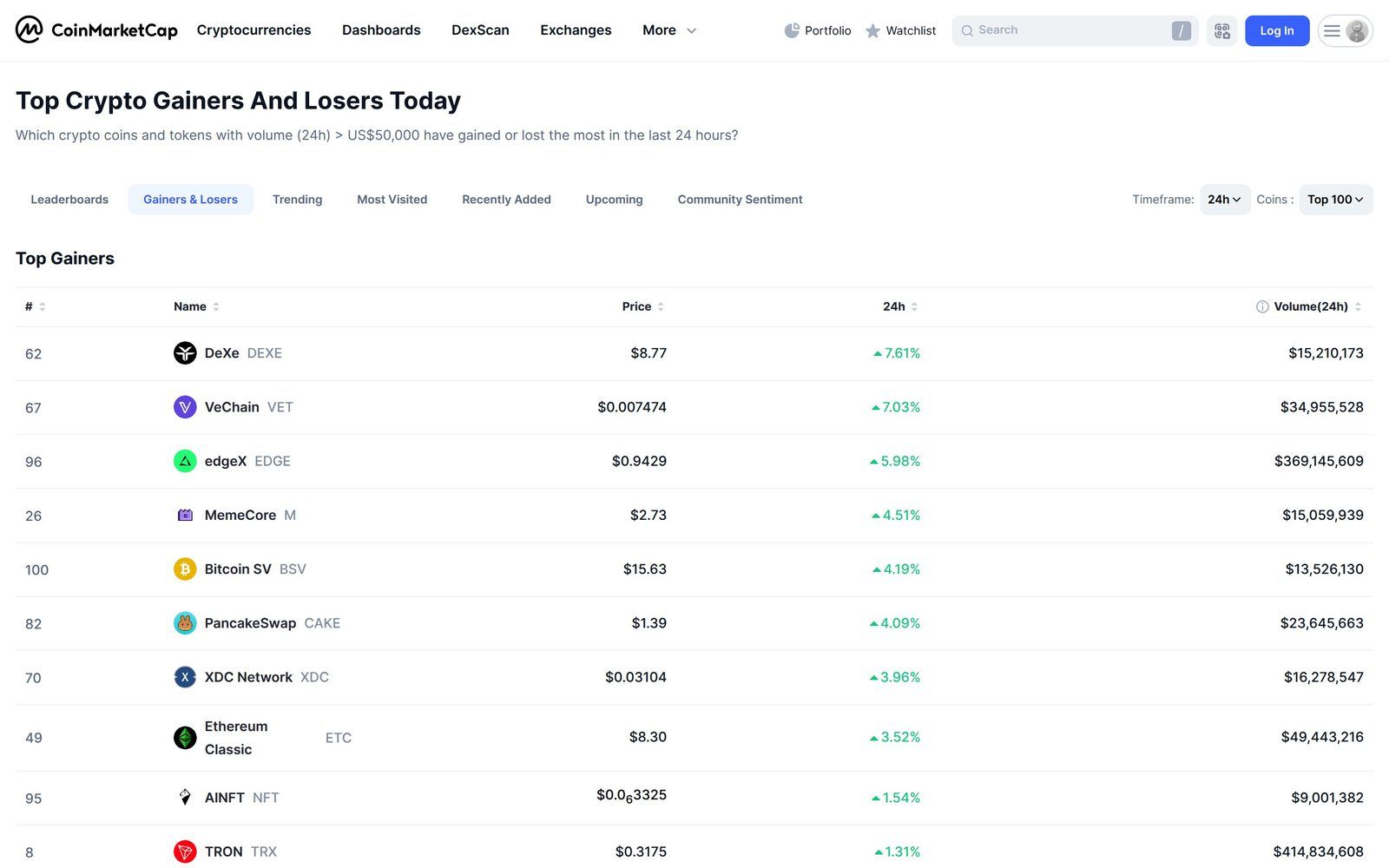This screenshot has height=868, width=1389.
Task: Expand the More navigation dropdown
Action: point(668,30)
